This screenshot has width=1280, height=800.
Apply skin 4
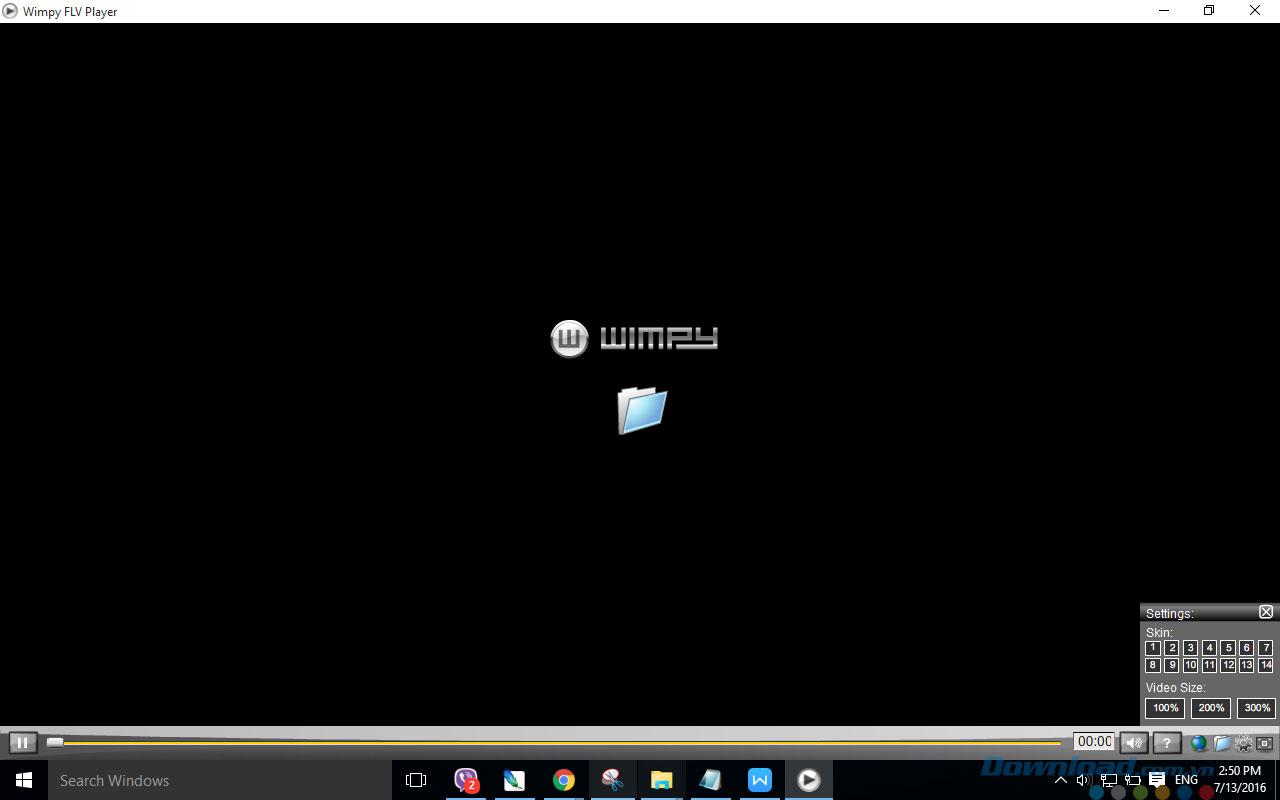point(1210,648)
